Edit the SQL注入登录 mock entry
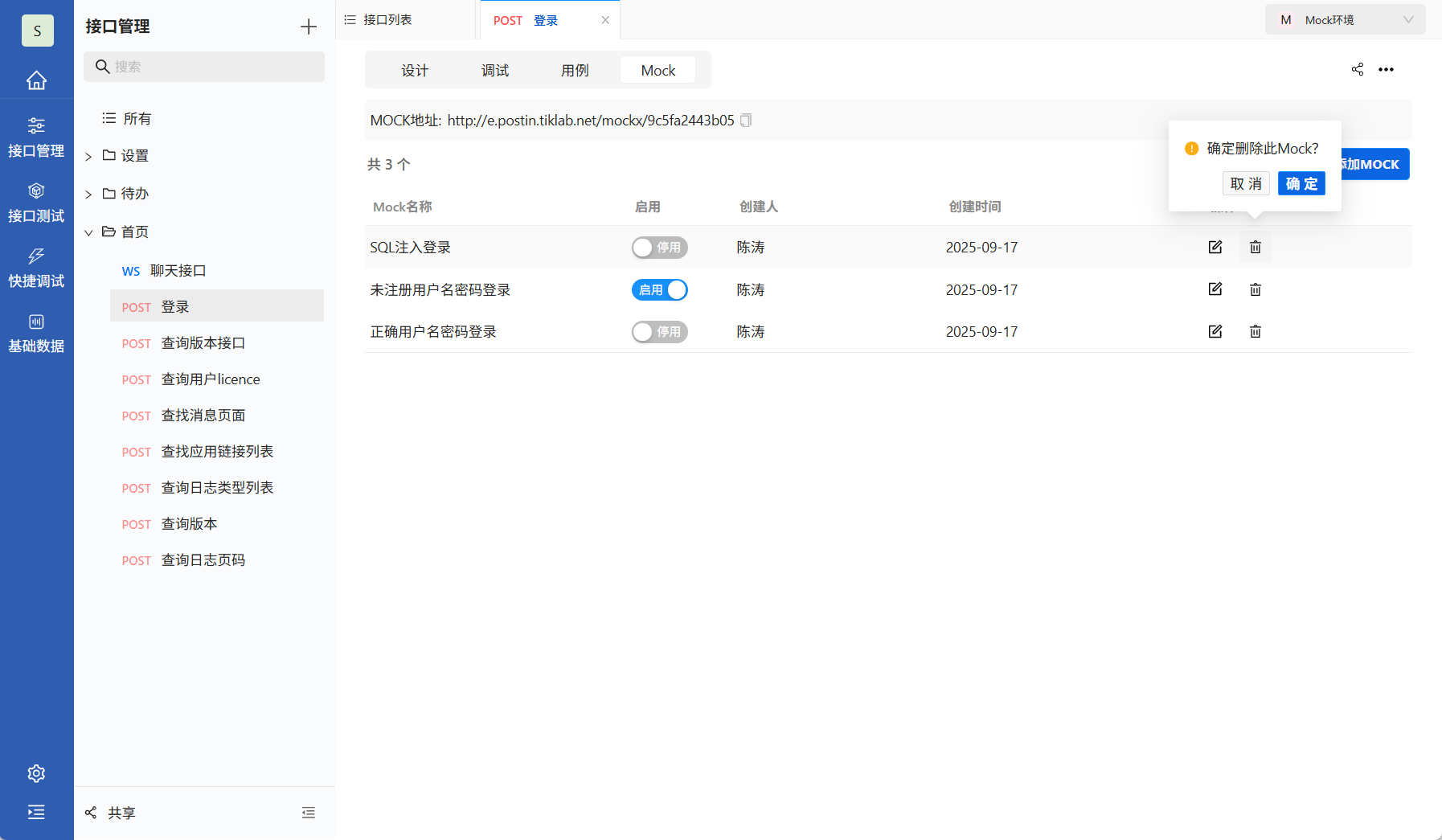This screenshot has height=840, width=1442. pyautogui.click(x=1215, y=247)
